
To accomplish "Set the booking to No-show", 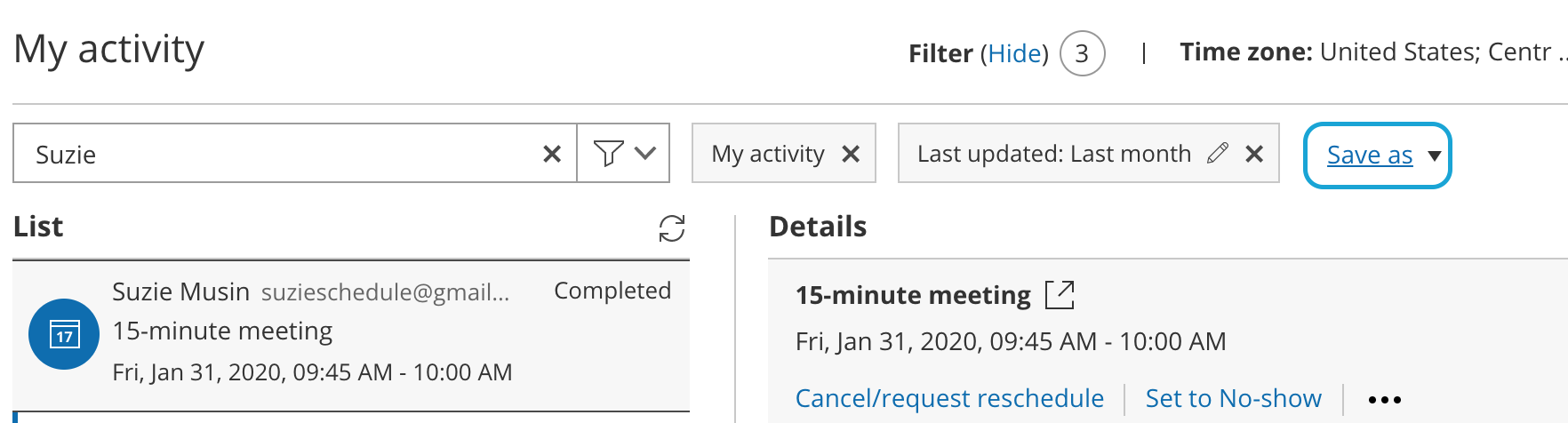I will tap(1233, 398).
